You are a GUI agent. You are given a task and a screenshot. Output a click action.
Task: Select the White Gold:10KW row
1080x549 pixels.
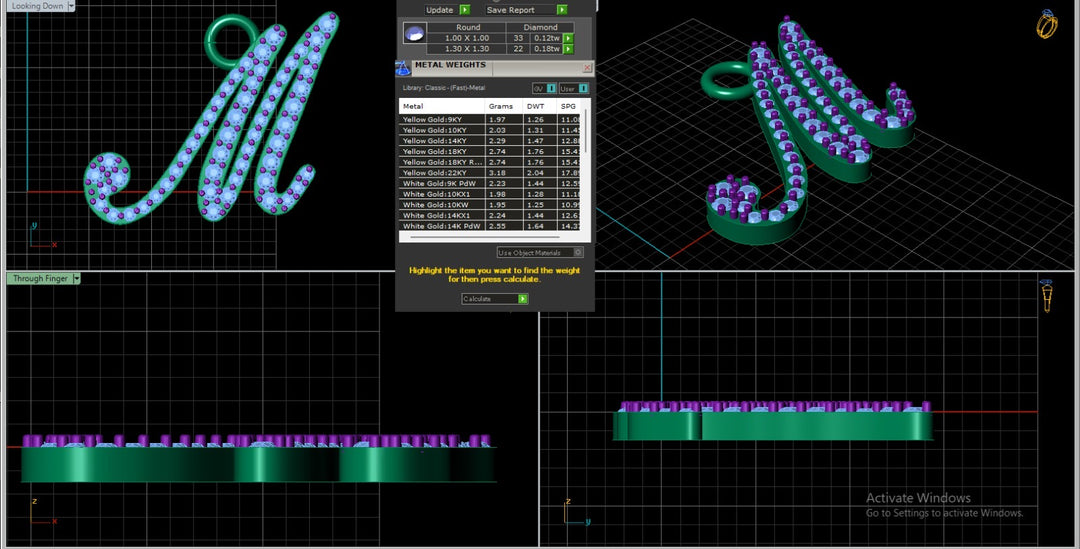[441, 205]
